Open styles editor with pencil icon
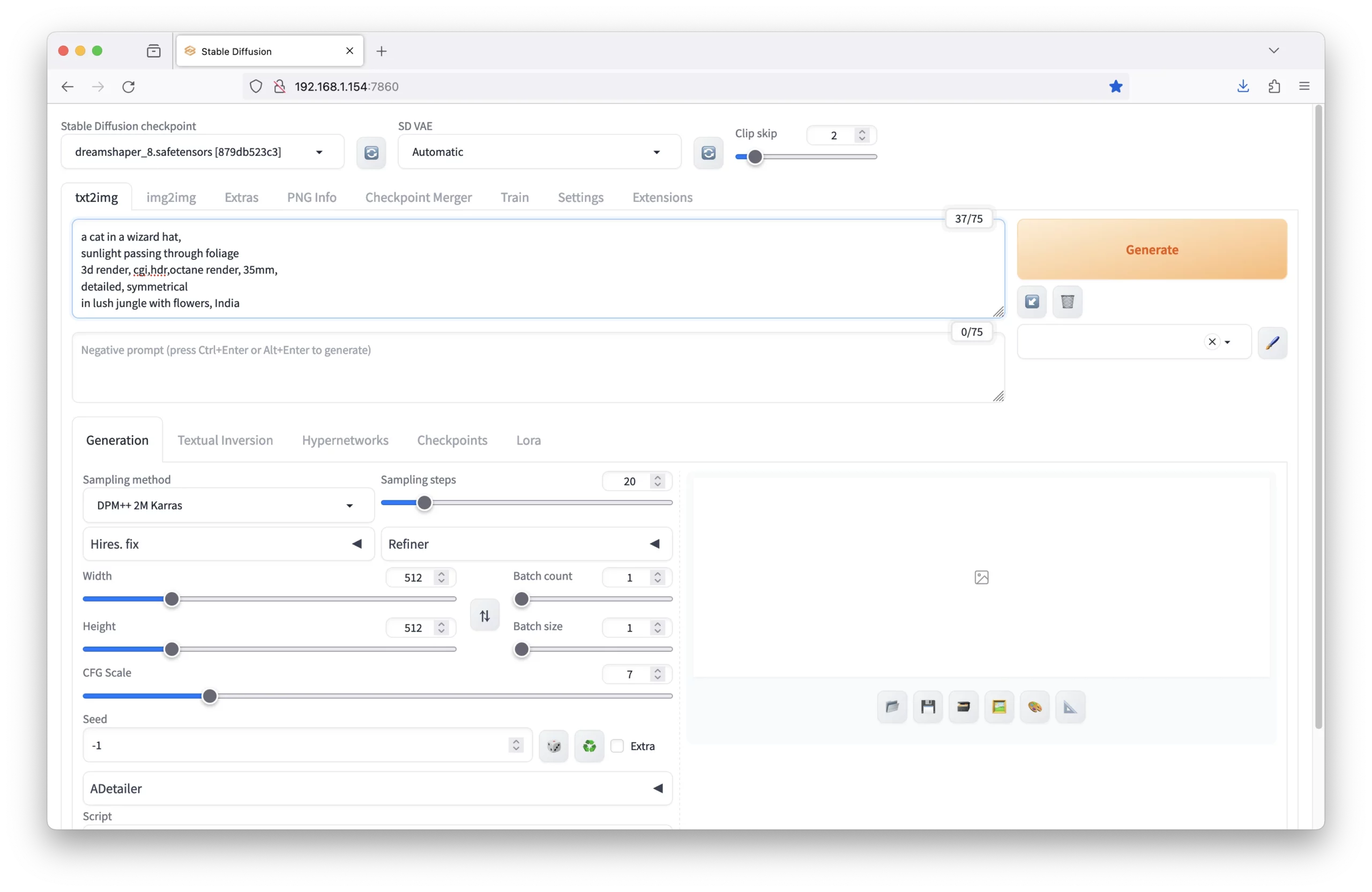This screenshot has height=892, width=1372. click(x=1272, y=342)
